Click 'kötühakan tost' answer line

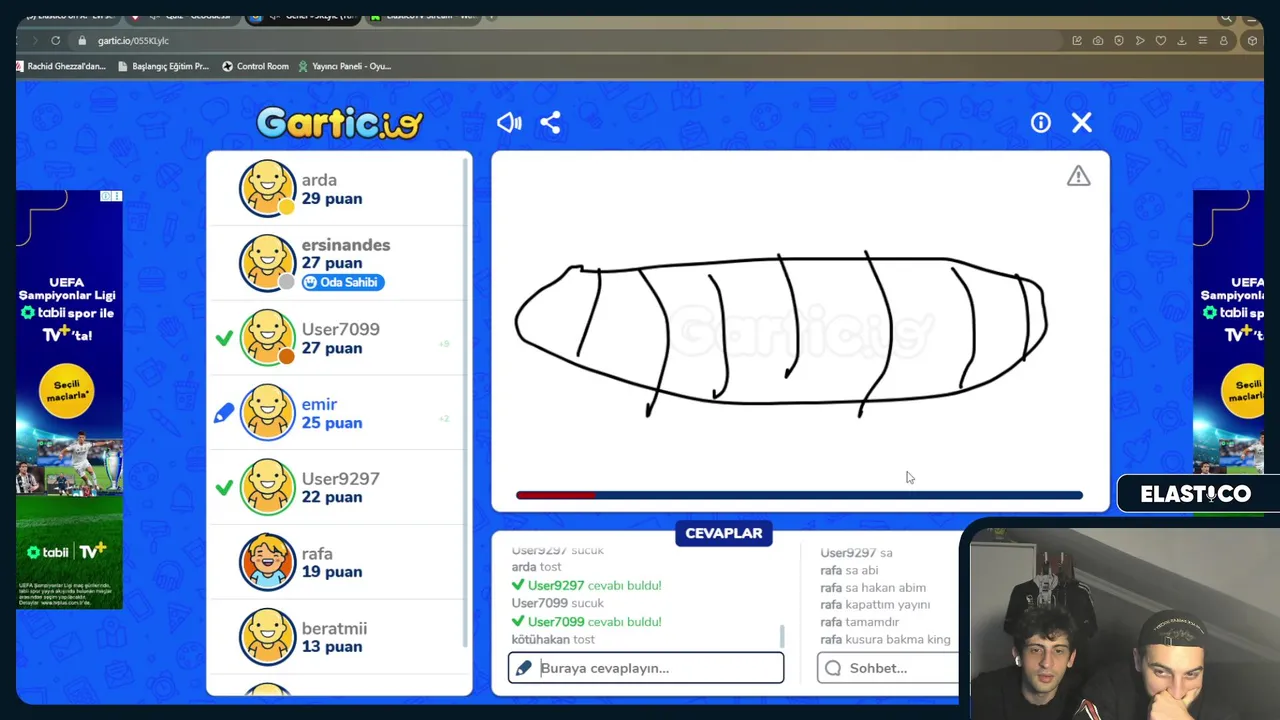click(x=553, y=639)
